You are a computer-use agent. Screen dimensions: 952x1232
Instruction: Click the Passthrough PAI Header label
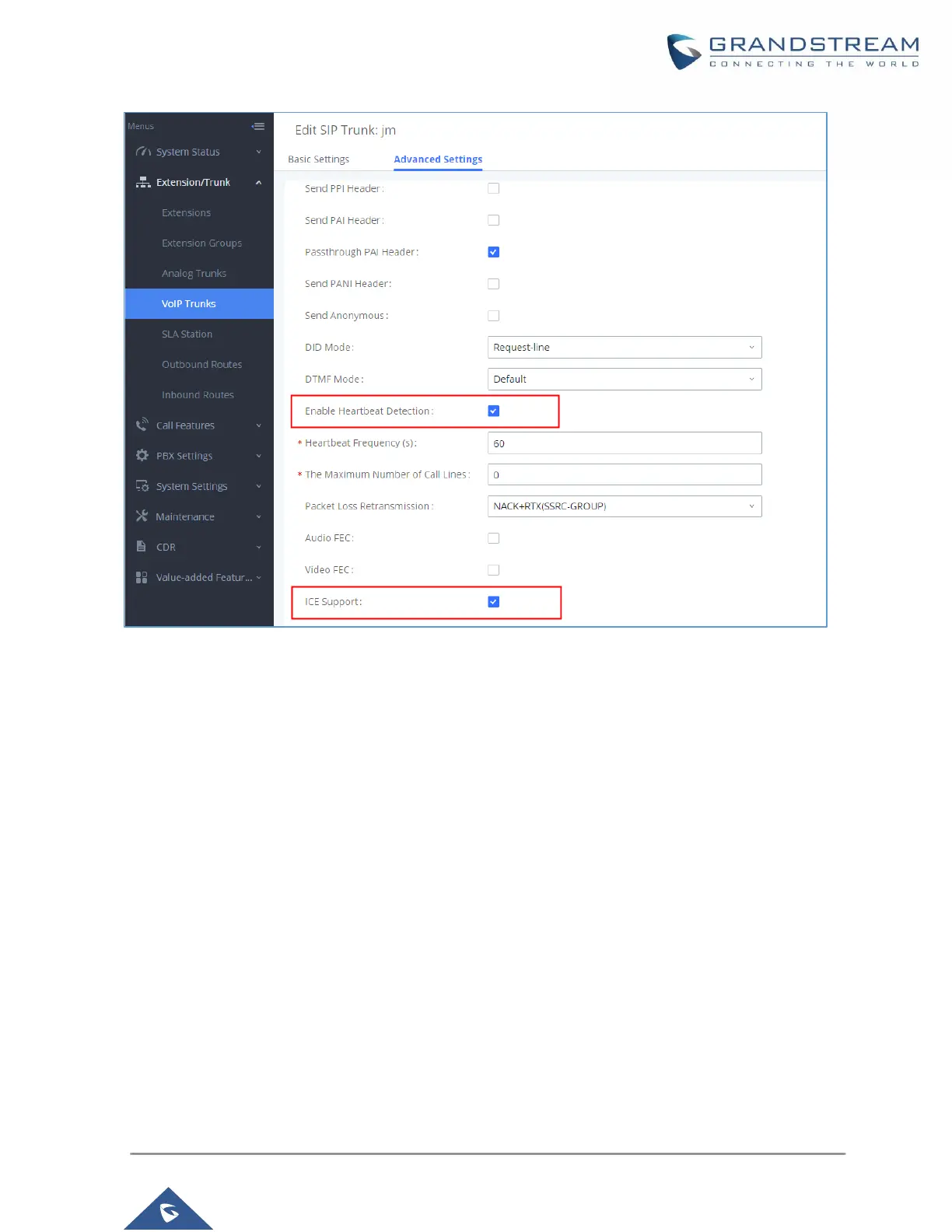[362, 252]
